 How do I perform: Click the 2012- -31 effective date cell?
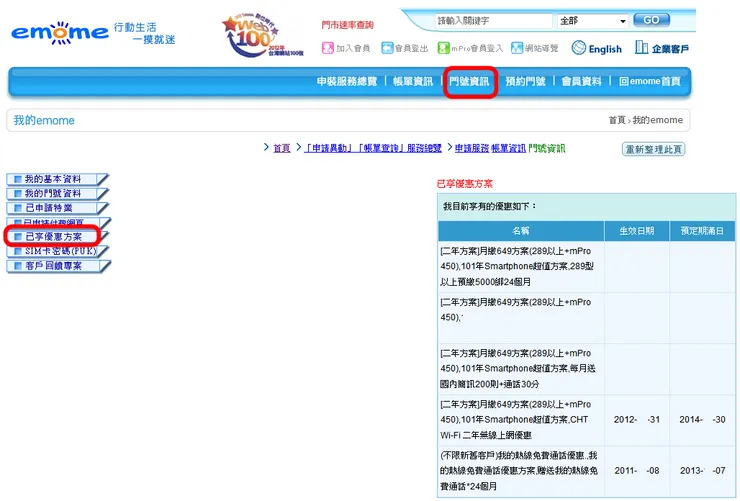pos(637,420)
